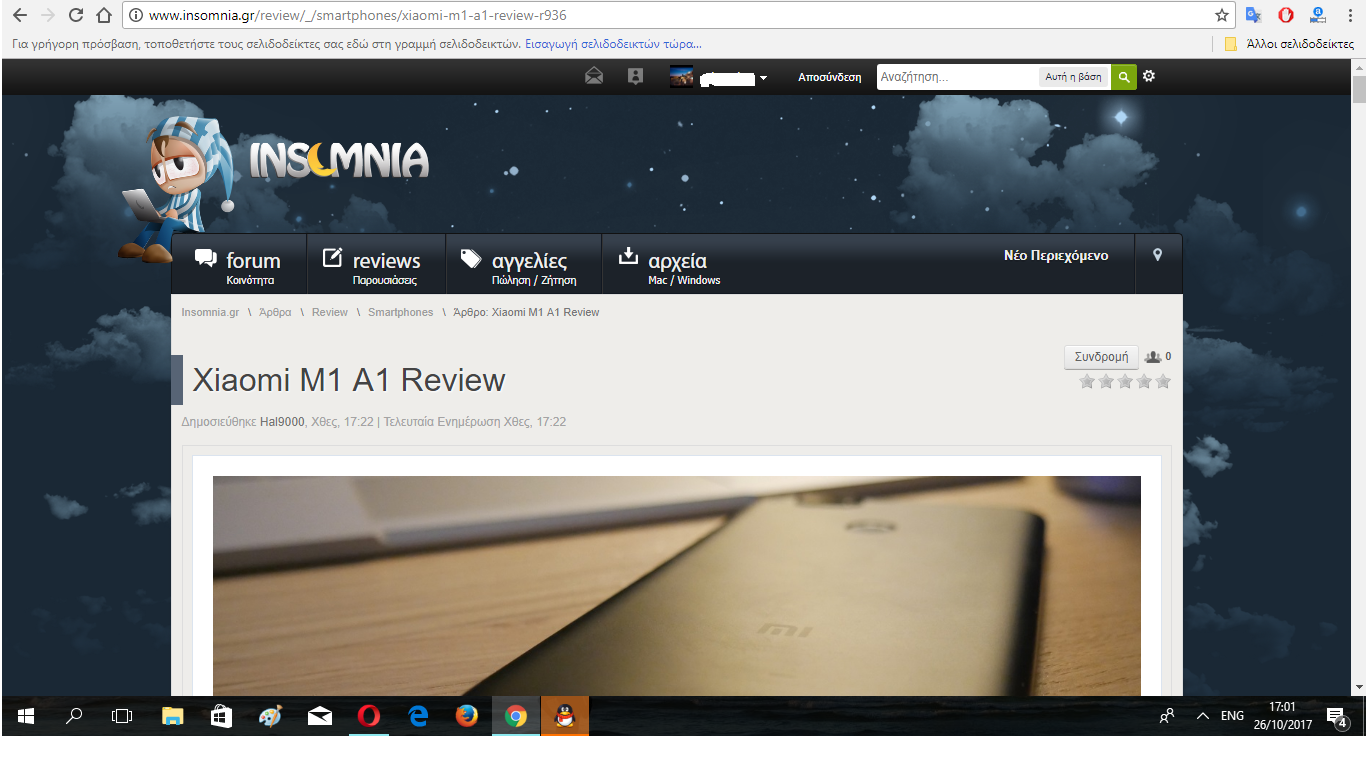Rate article with the fifth star
The height and width of the screenshot is (768, 1366).
click(x=1163, y=381)
